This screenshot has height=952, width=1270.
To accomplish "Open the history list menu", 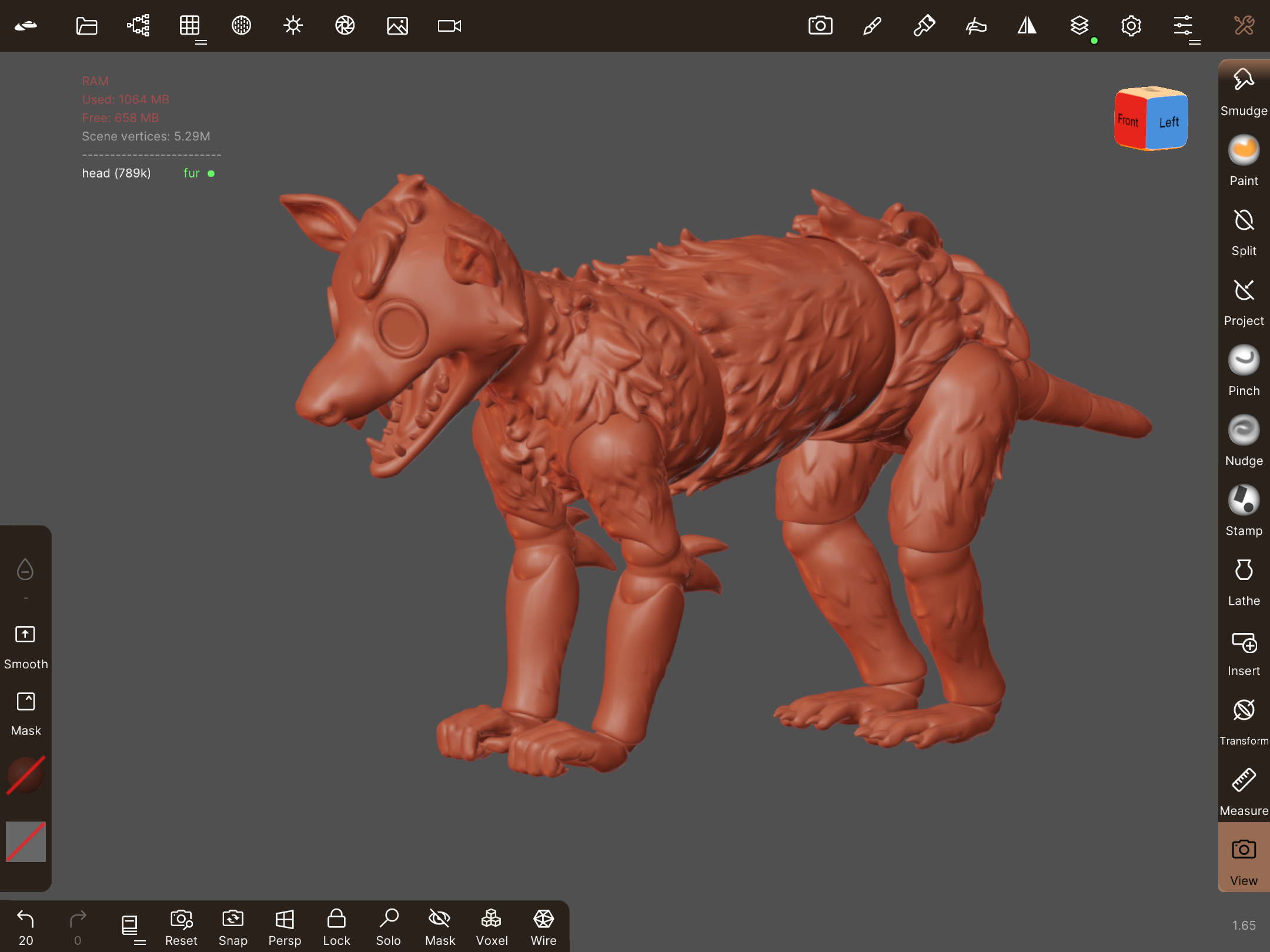I will pyautogui.click(x=129, y=927).
